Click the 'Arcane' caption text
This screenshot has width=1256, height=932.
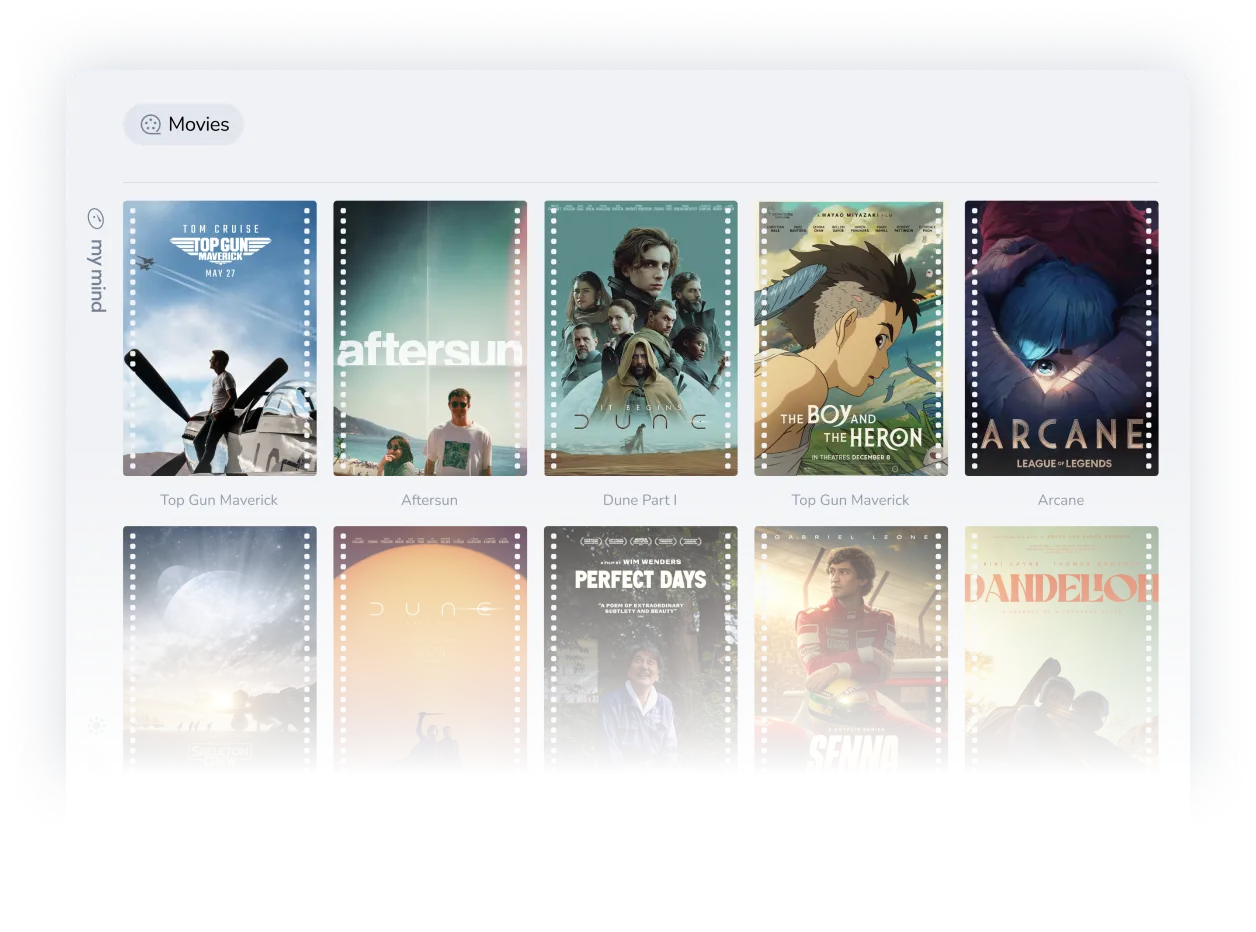[1060, 499]
